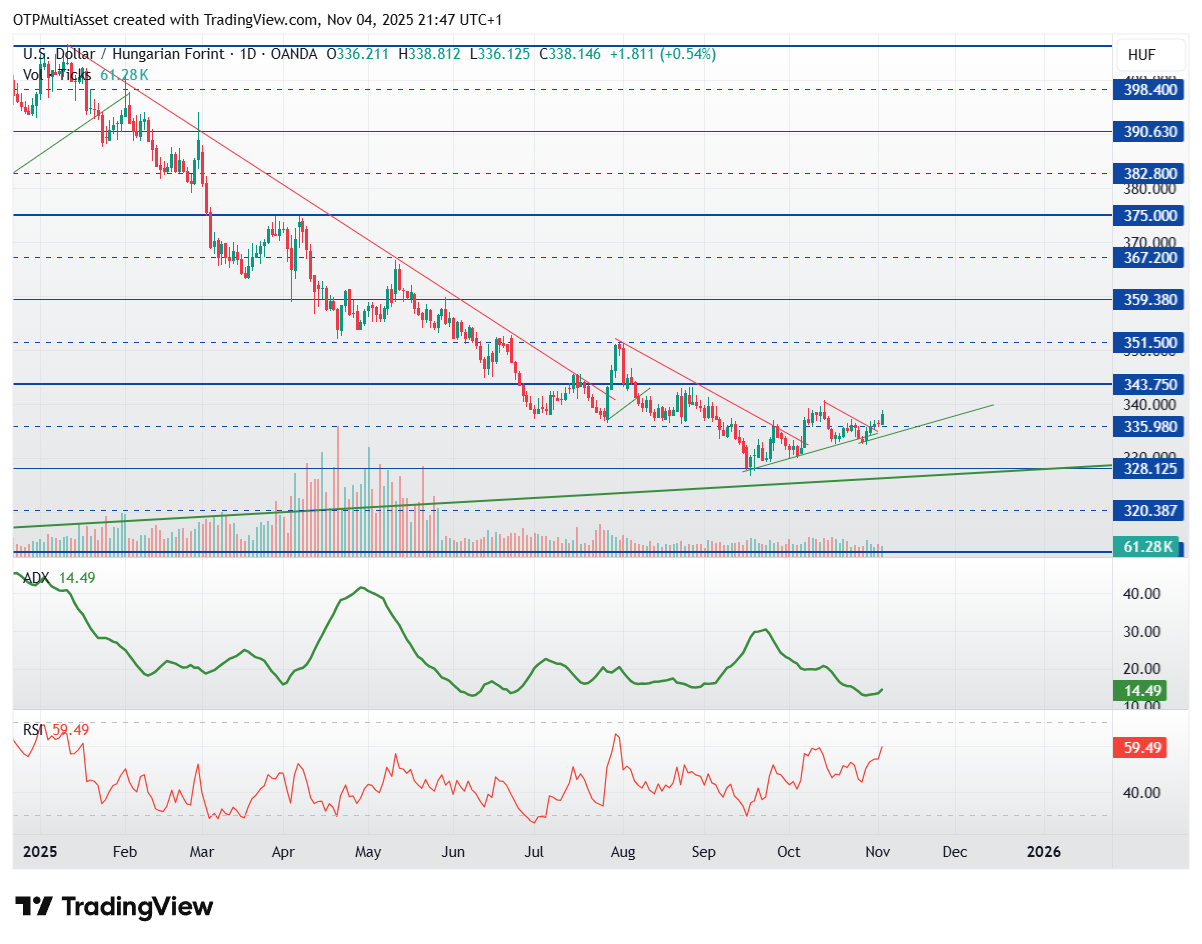Click the HUF currency label on price axis
The width and height of the screenshot is (1202, 944).
pyautogui.click(x=1141, y=54)
